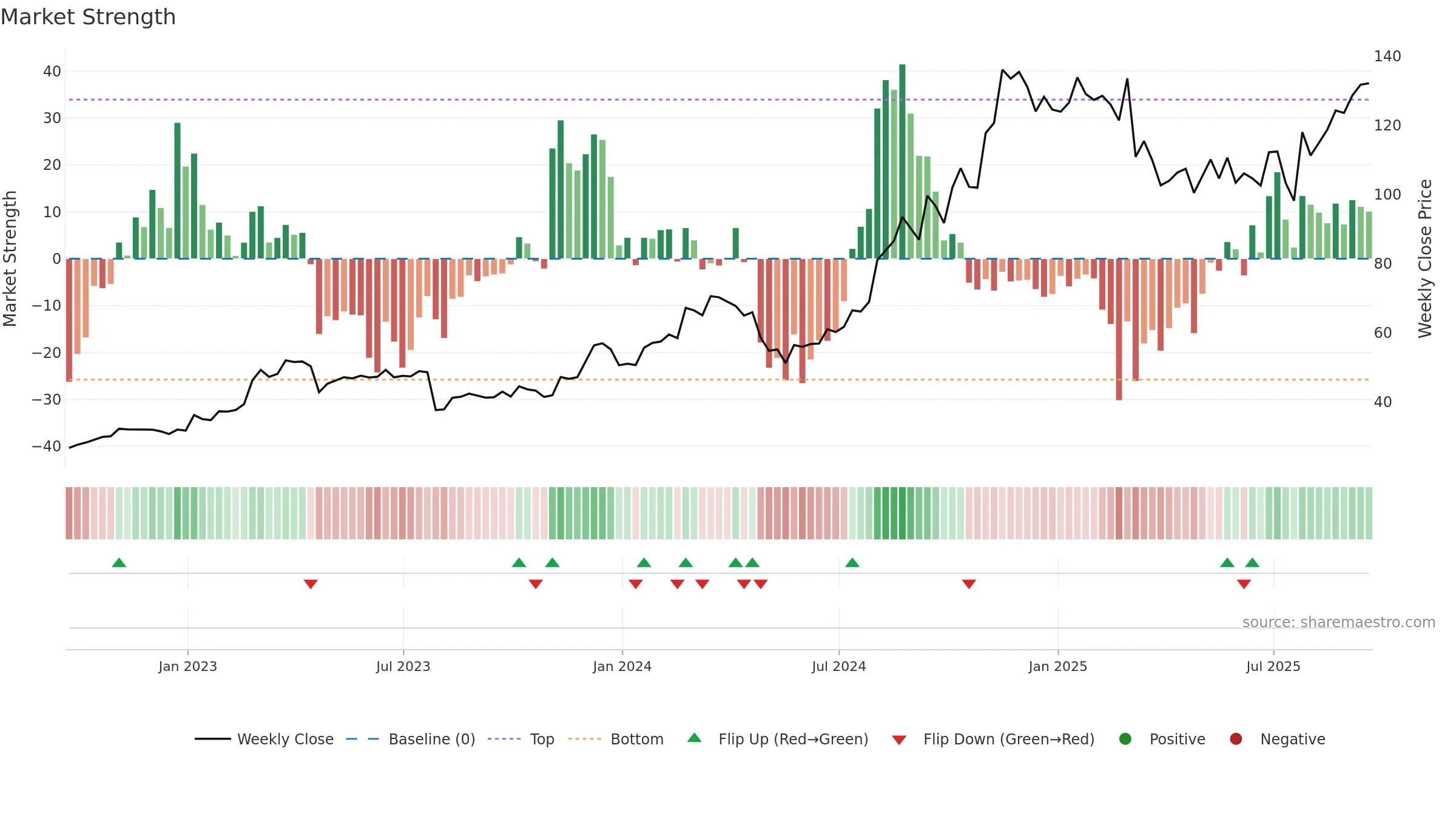Click the first green flip-up marker before Jan 2023
1456x819 pixels.
tap(119, 563)
